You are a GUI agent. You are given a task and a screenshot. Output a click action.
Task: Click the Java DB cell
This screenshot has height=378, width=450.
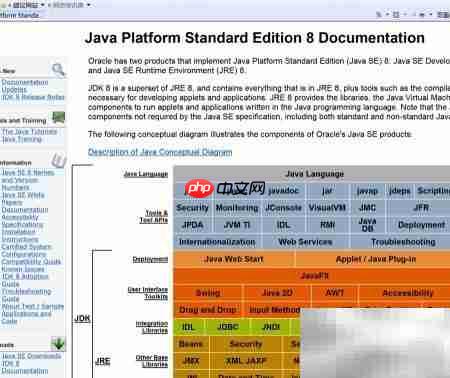(367, 225)
